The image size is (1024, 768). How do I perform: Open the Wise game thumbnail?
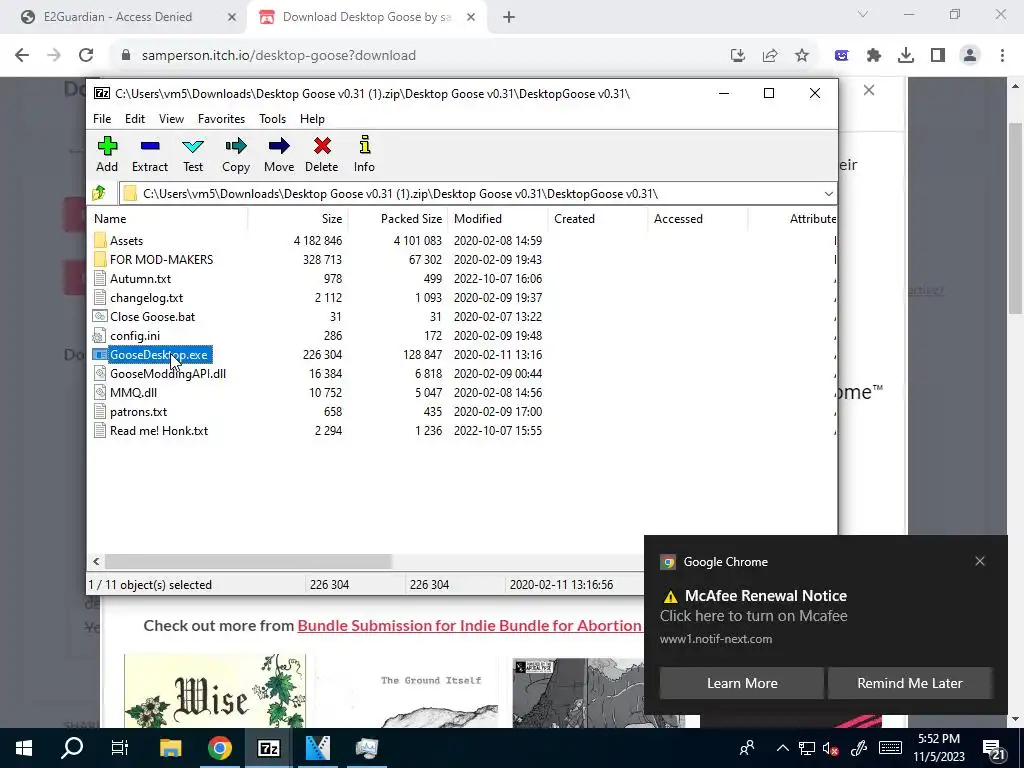215,691
